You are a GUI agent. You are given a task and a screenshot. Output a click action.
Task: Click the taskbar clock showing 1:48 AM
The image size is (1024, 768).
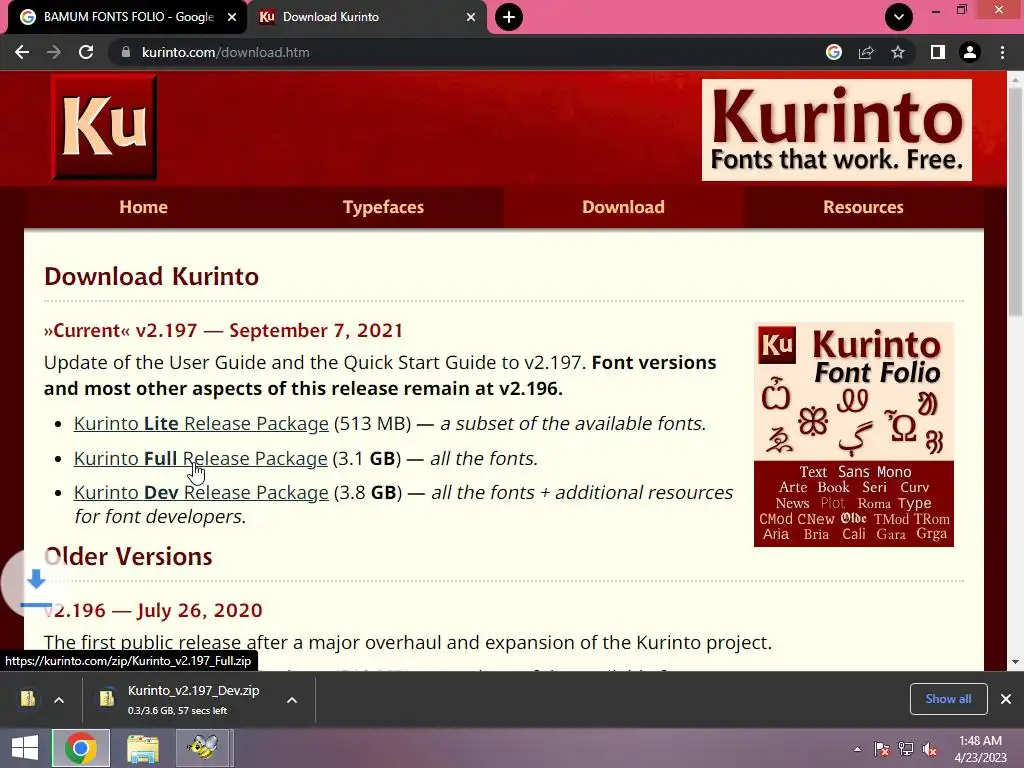(x=981, y=749)
